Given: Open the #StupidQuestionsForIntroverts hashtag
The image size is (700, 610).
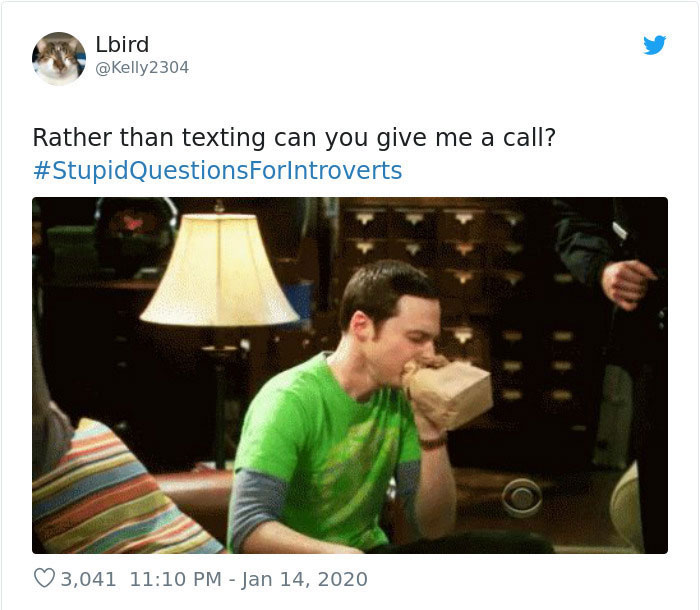Looking at the screenshot, I should [x=218, y=171].
